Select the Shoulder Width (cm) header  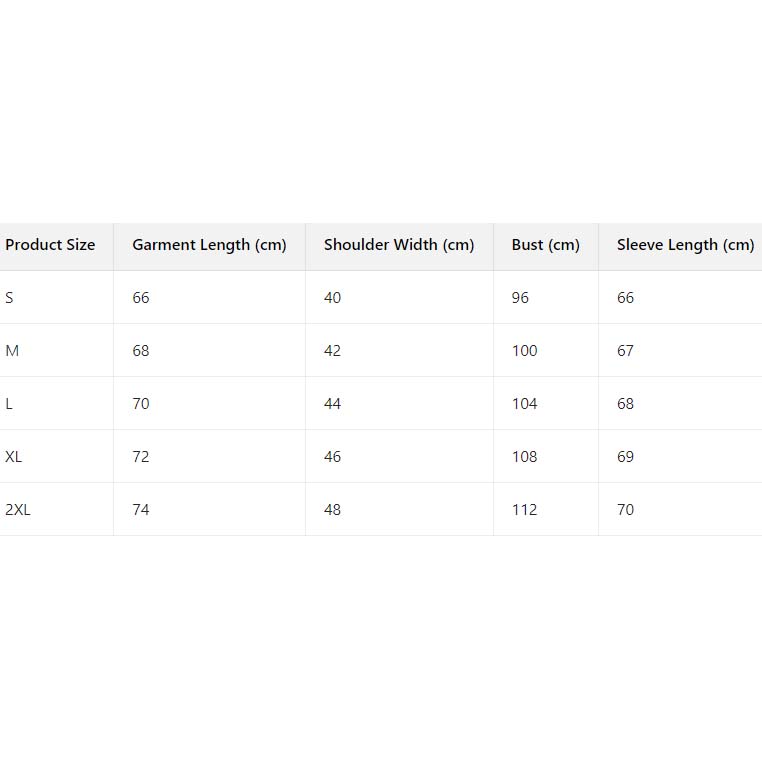tap(399, 245)
